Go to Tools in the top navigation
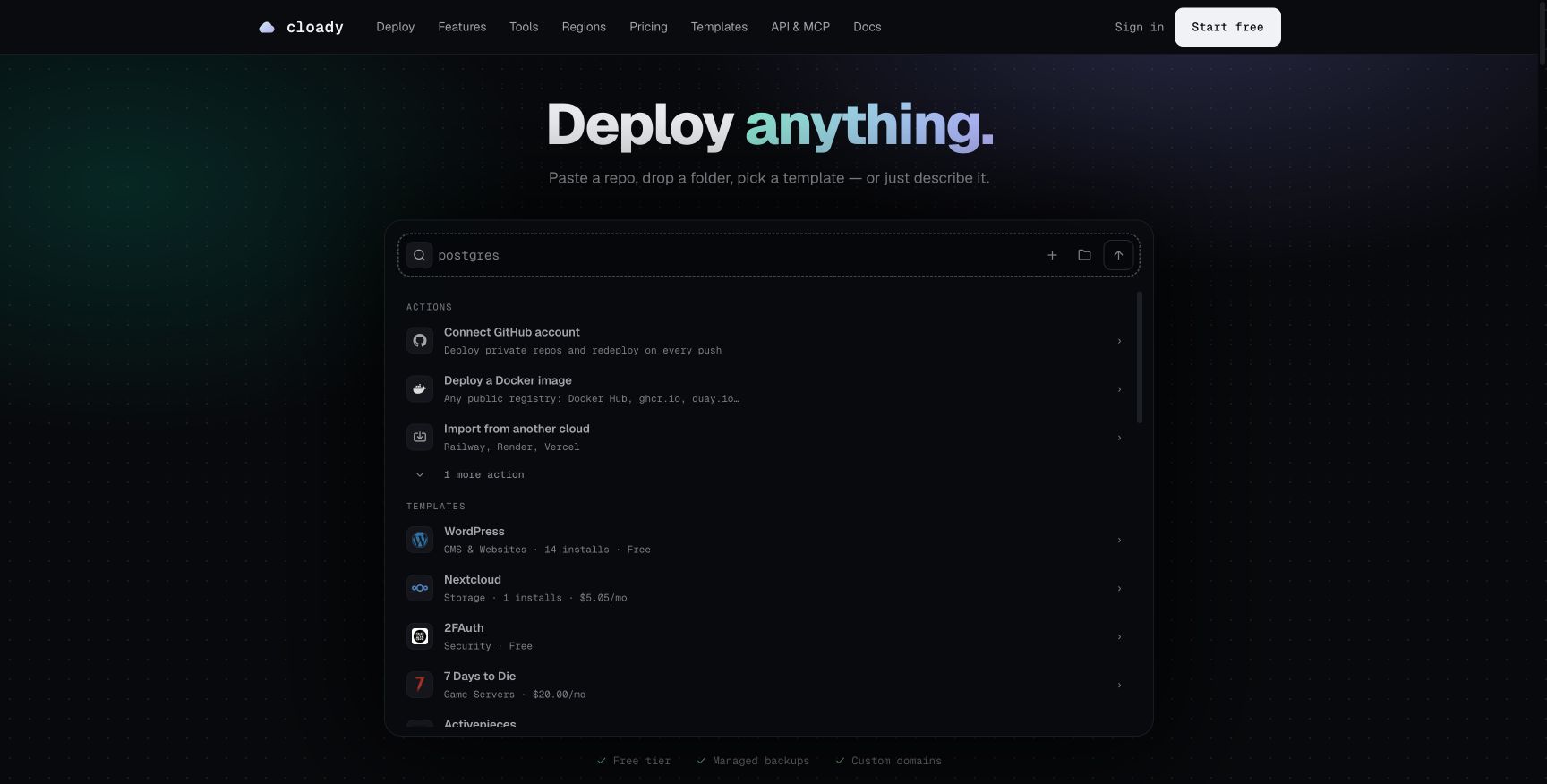Image resolution: width=1547 pixels, height=784 pixels. [x=524, y=27]
